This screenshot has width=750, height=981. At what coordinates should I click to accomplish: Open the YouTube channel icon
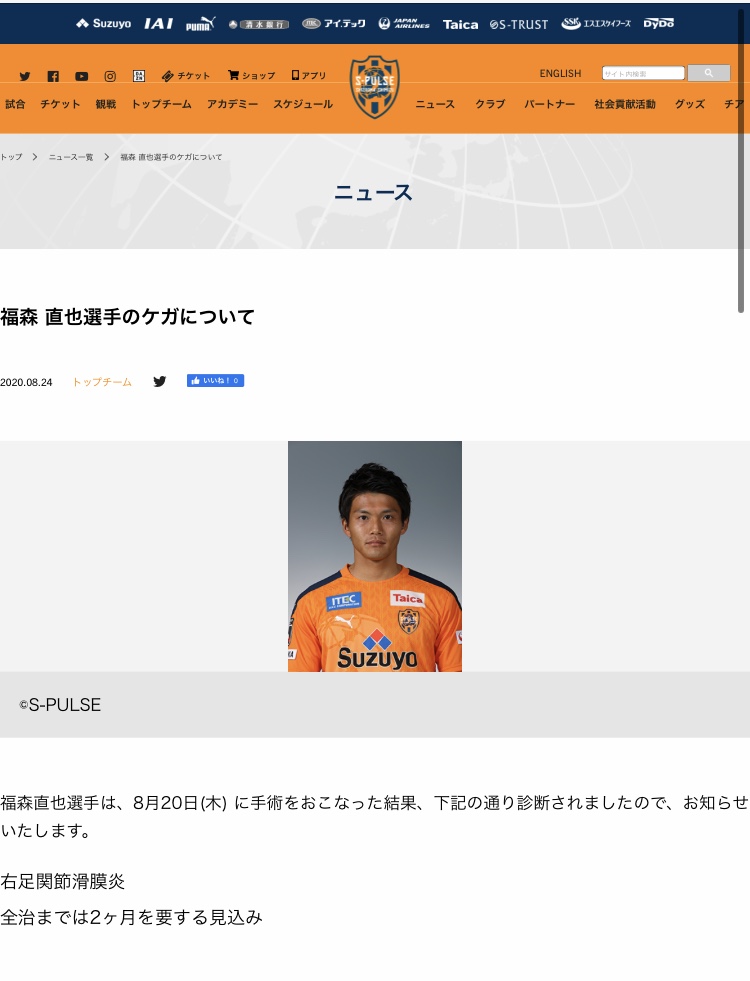click(81, 76)
